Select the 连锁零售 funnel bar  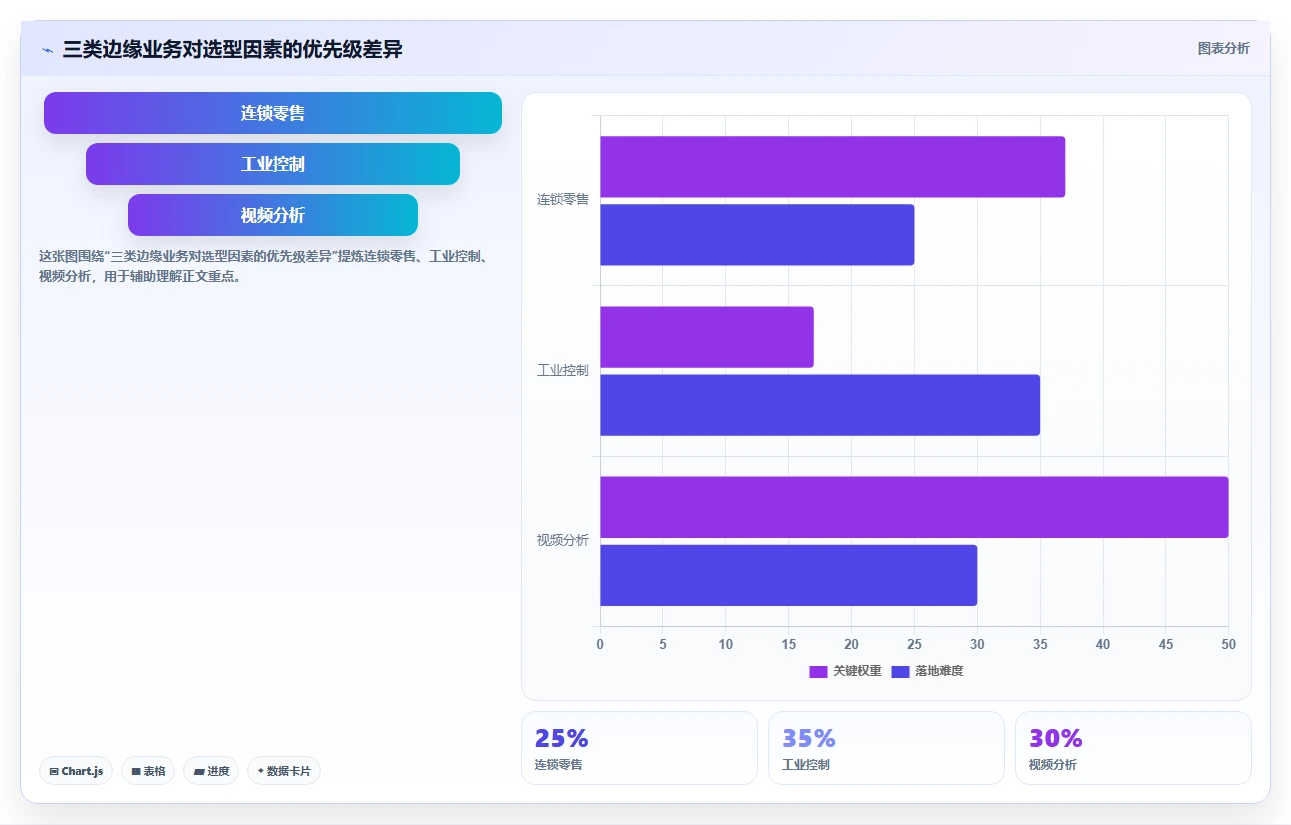tap(273, 113)
